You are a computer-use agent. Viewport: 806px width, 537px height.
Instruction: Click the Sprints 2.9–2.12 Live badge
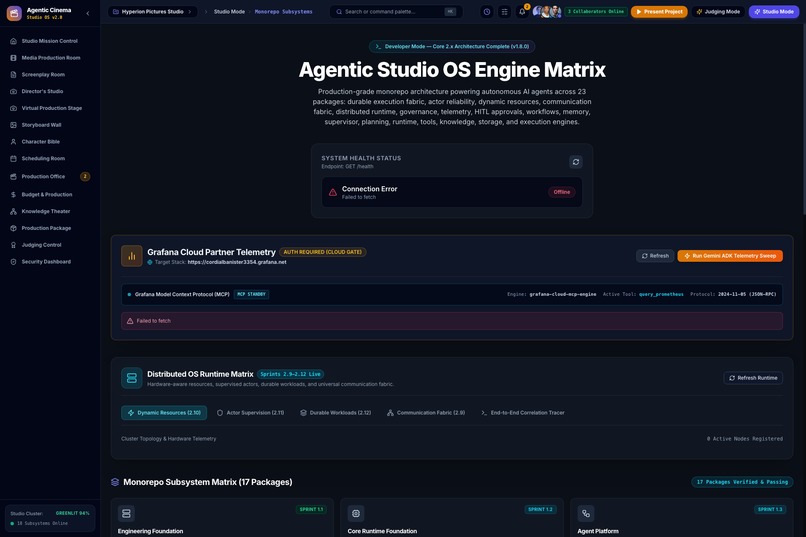[290, 374]
